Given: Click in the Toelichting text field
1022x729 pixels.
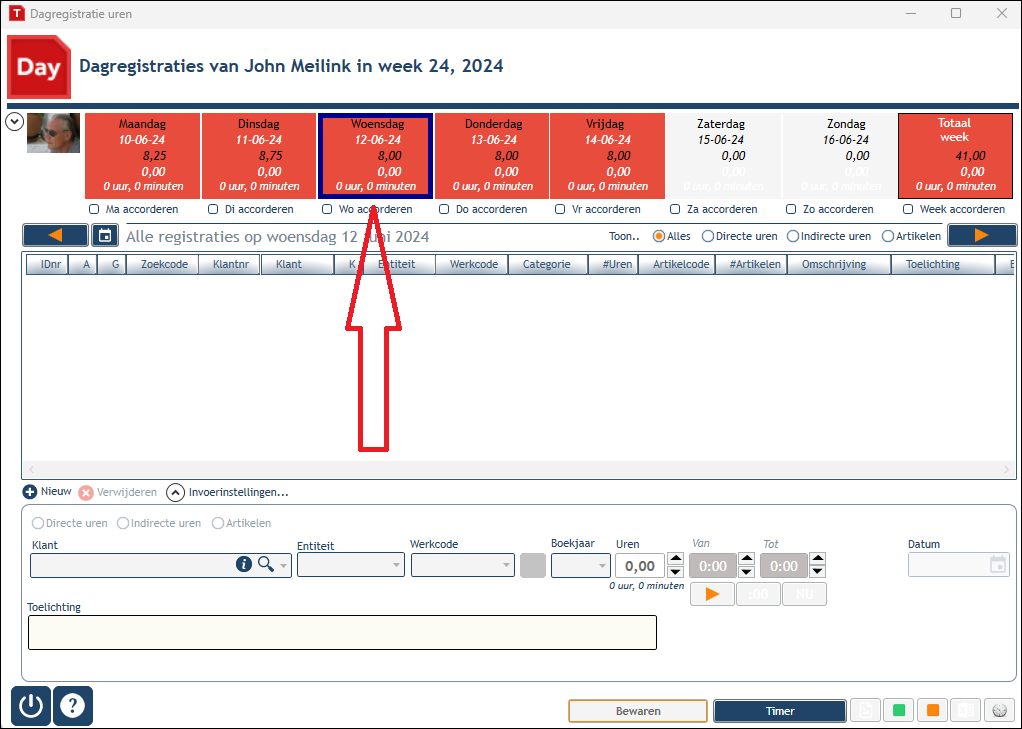Looking at the screenshot, I should 342,632.
